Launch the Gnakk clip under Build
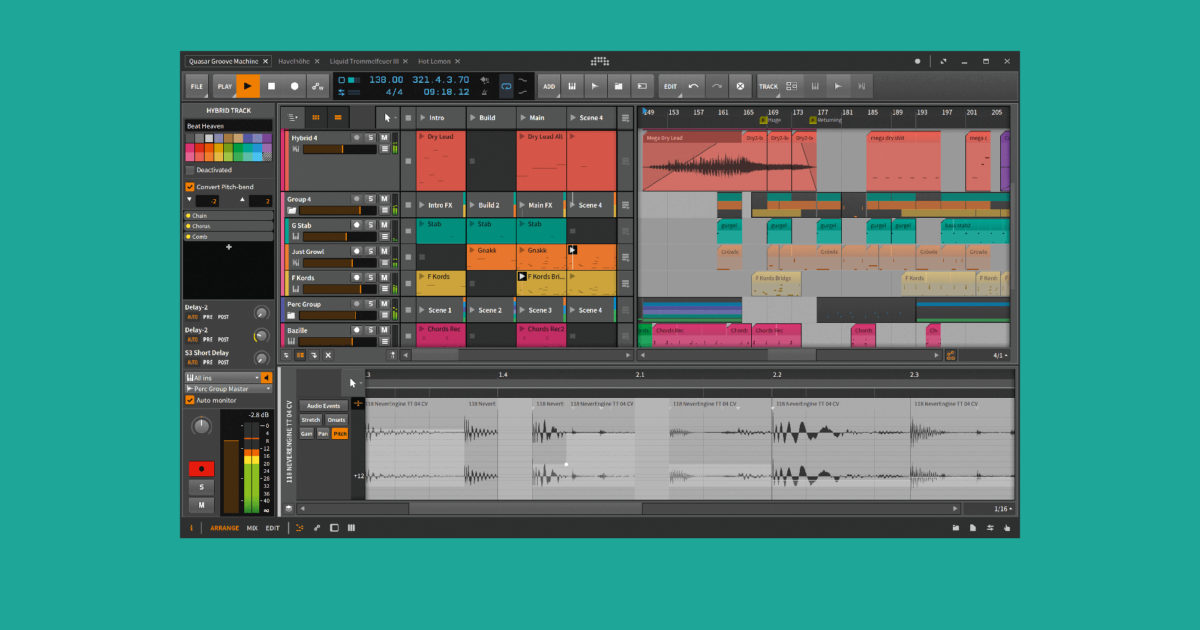Image resolution: width=1200 pixels, height=630 pixels. [x=472, y=250]
